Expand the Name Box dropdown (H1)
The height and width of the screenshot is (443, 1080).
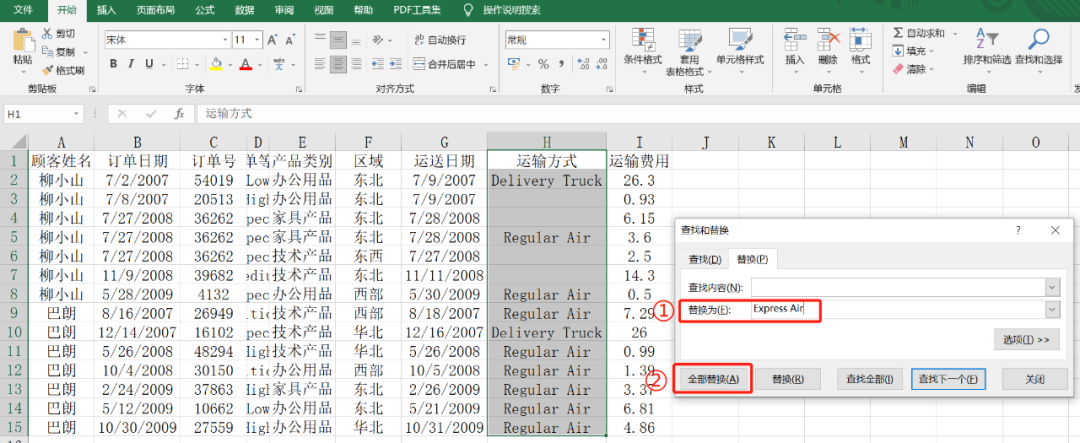(75, 114)
